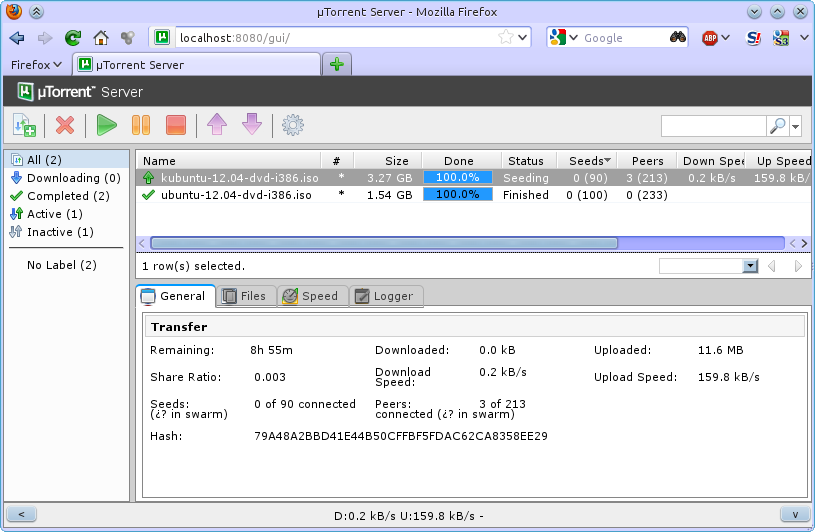This screenshot has width=815, height=532.
Task: Bookmark this page with star icon
Action: pos(505,37)
